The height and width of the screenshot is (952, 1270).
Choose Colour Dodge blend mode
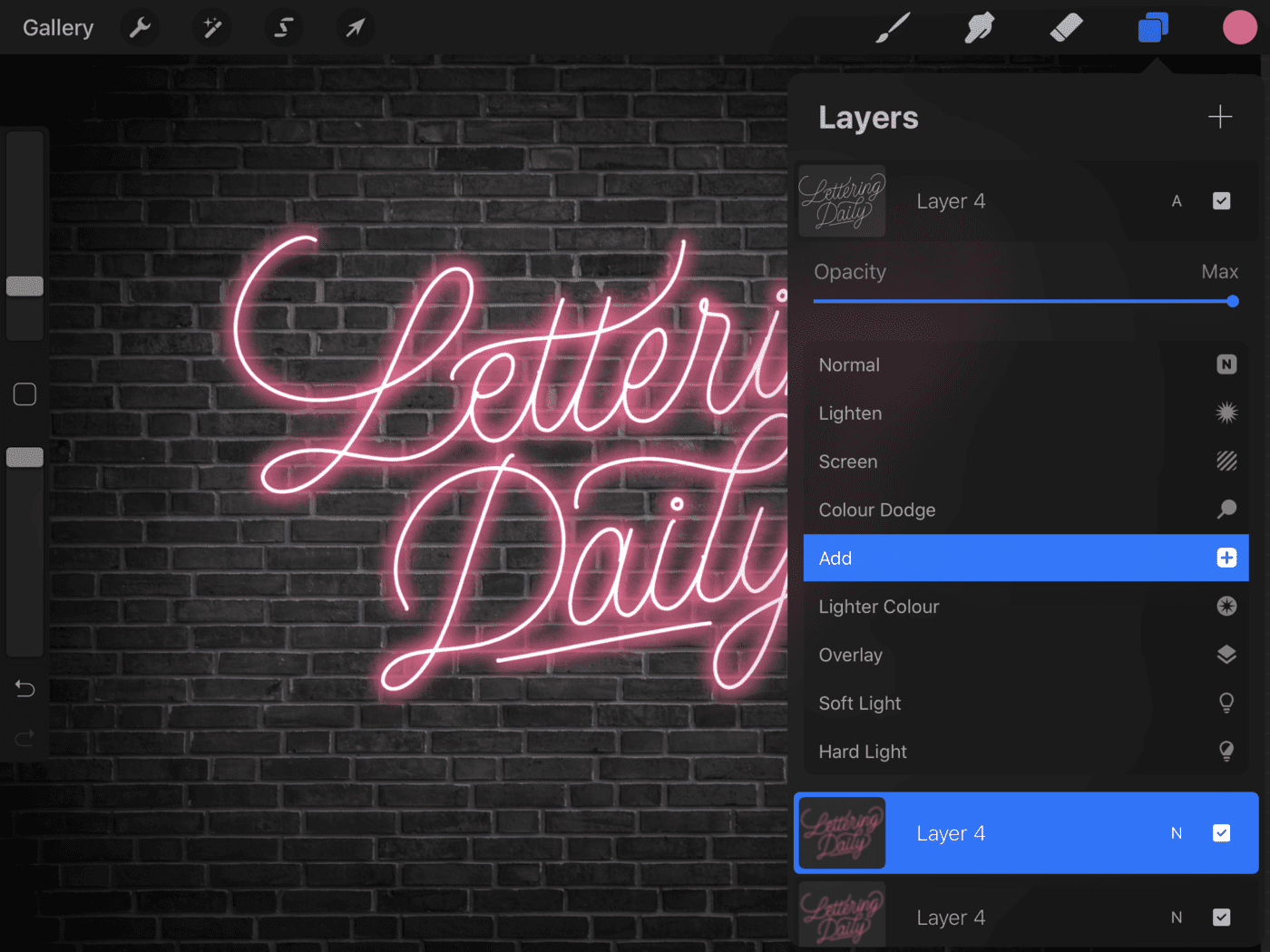click(1026, 510)
